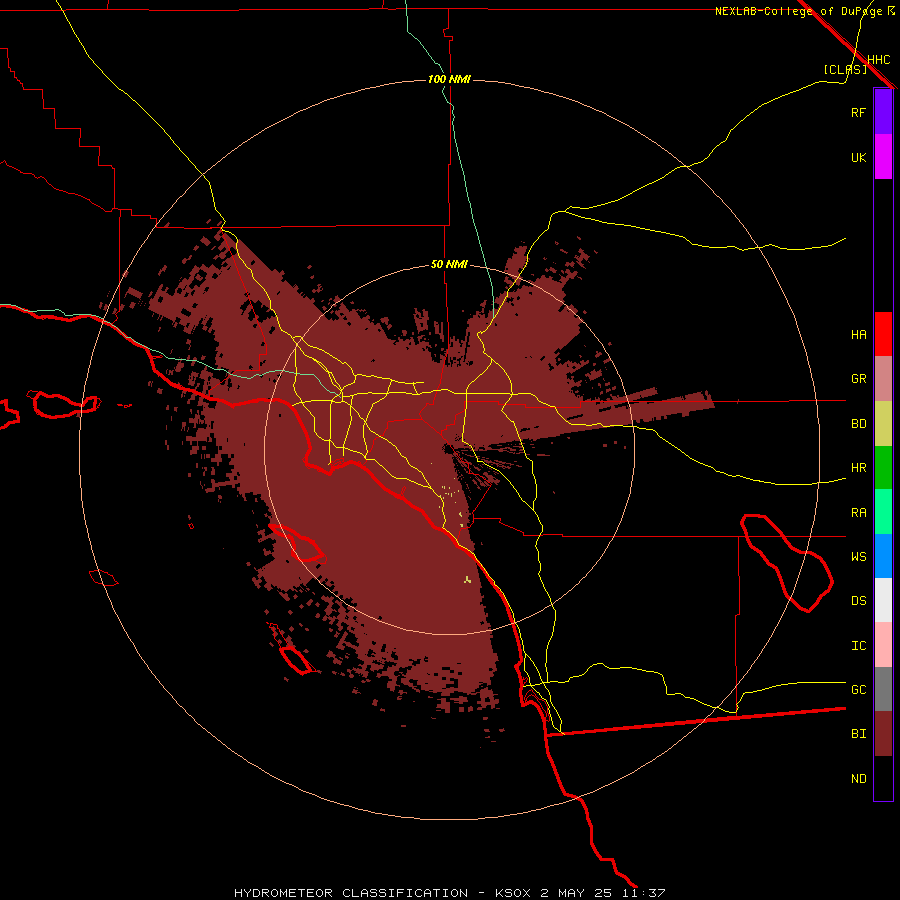This screenshot has height=900, width=900.
Task: Click the HYDROMETEOR CLASSIFICATION title text
Action: tap(351, 893)
